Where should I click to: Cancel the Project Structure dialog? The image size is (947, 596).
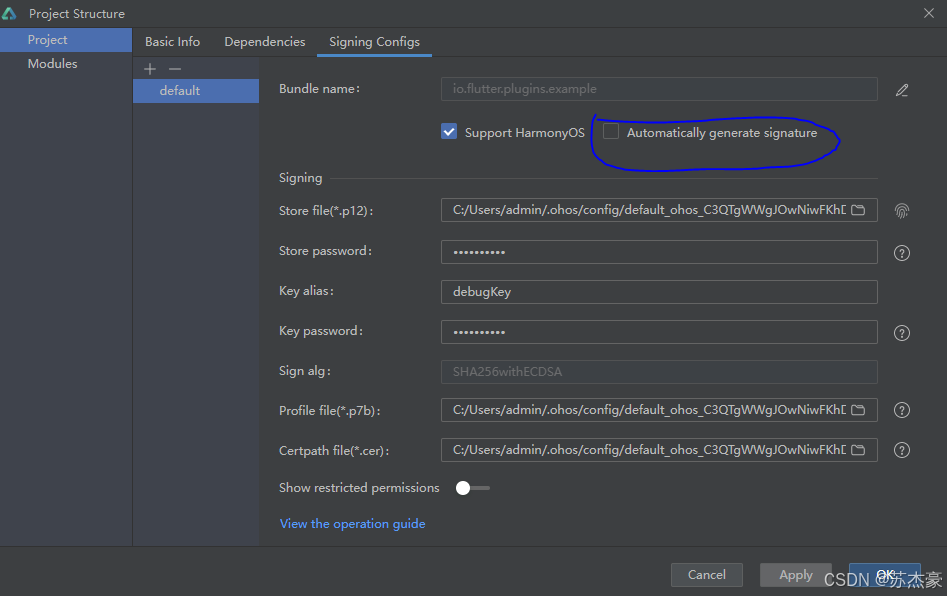(x=706, y=574)
